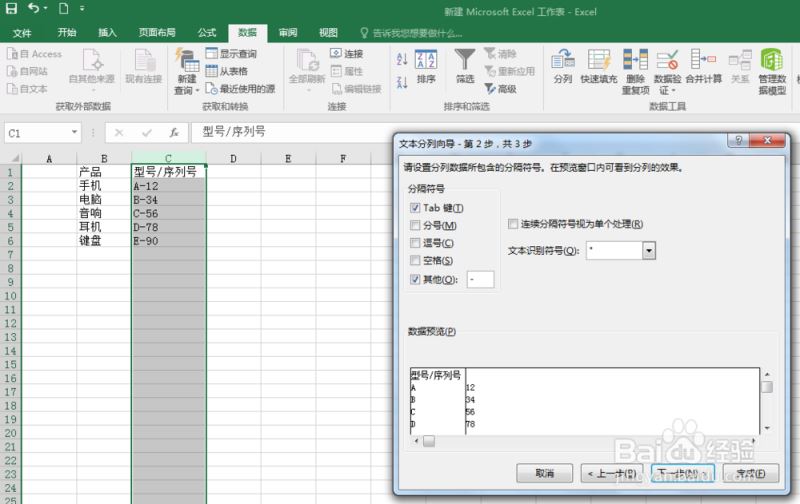
Task: Enable the 逗号 comma delimiter checkbox
Action: tap(415, 243)
